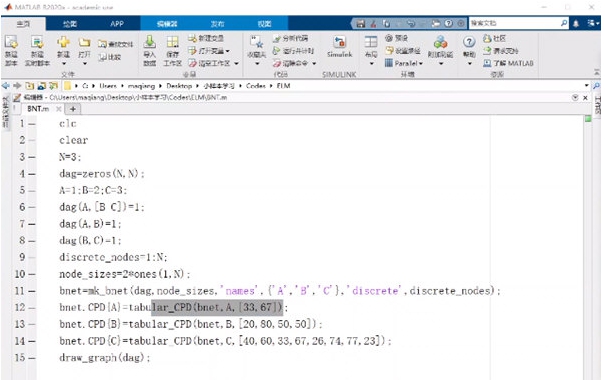
Task: Click the quick access Undo icon
Action: coord(411,24)
